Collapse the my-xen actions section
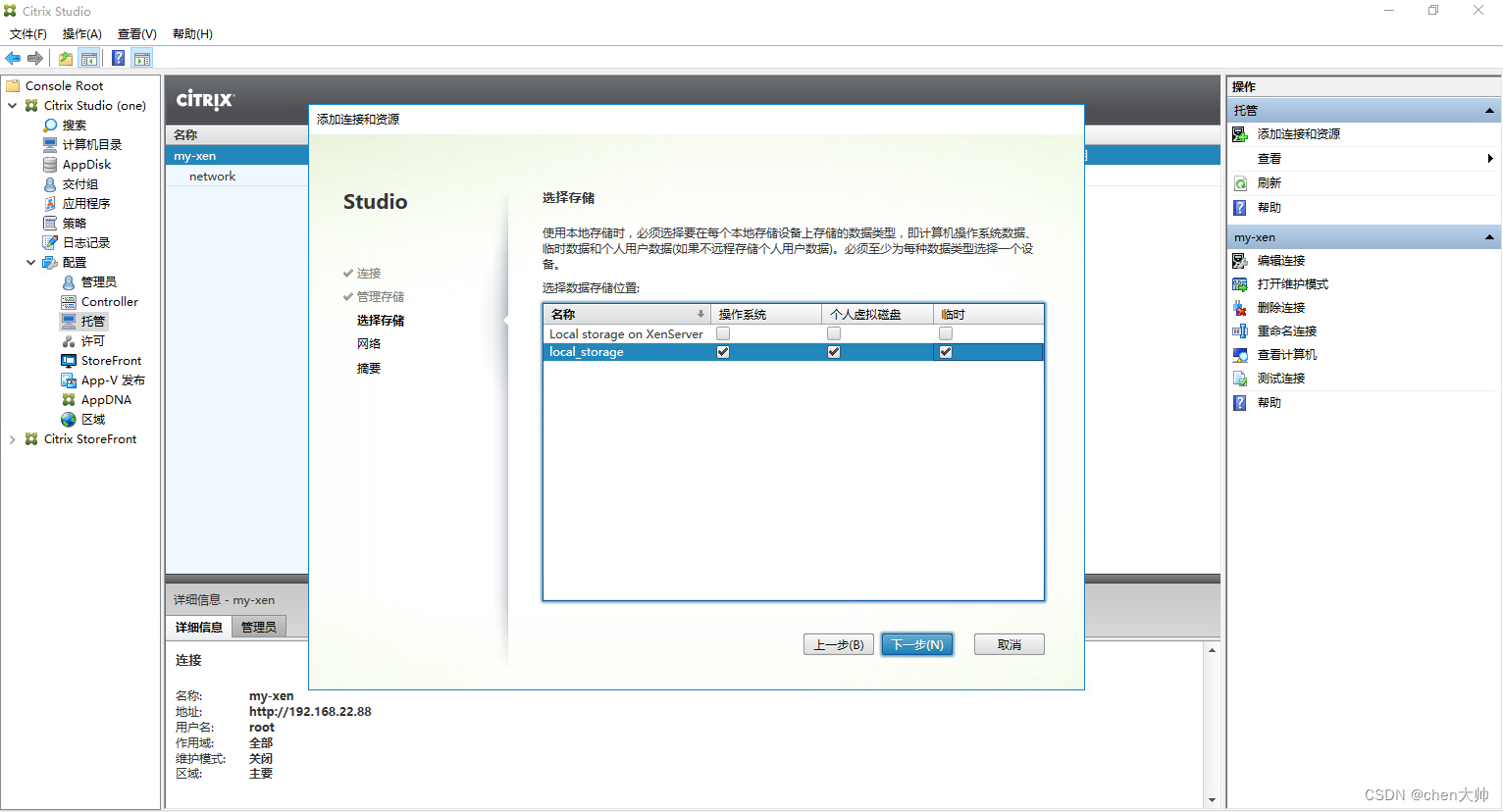Screen dimensions: 1503x812 (1489, 237)
